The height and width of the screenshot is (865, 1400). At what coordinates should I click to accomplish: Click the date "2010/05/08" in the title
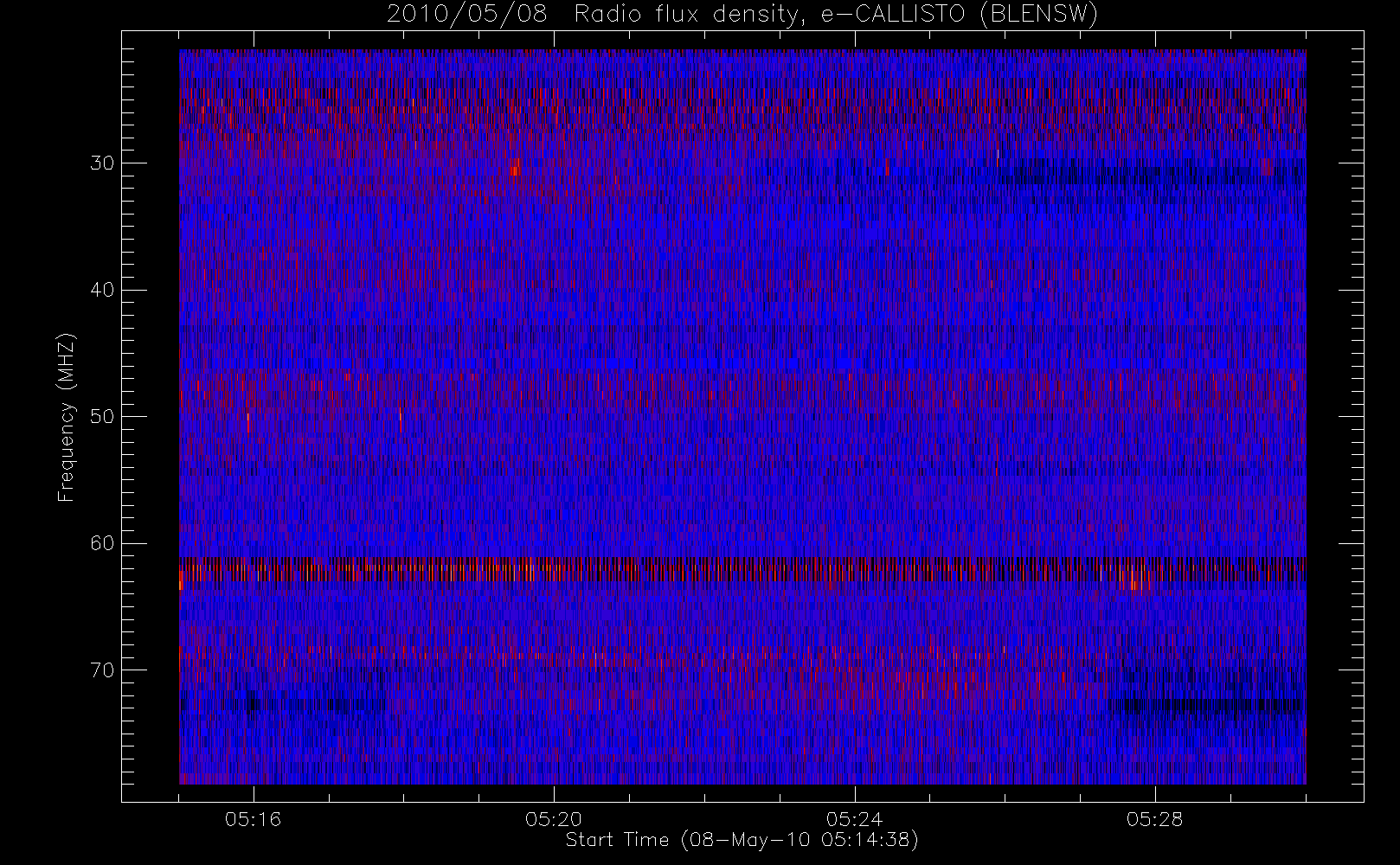point(467,15)
